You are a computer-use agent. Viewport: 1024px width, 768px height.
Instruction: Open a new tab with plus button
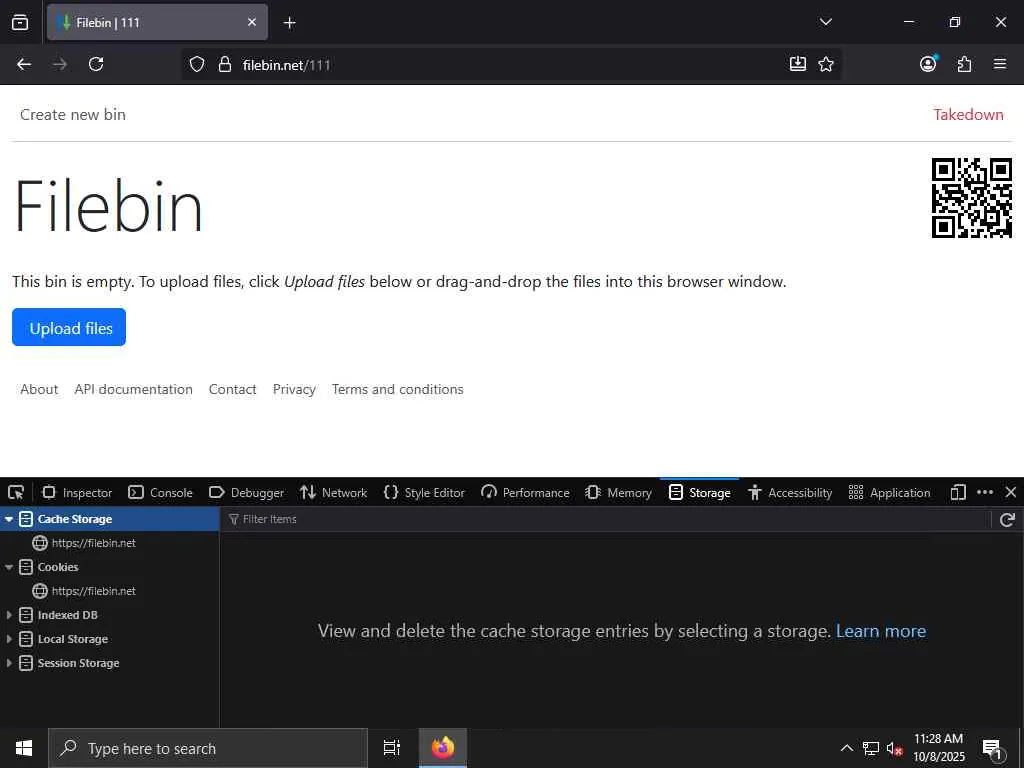(x=289, y=23)
